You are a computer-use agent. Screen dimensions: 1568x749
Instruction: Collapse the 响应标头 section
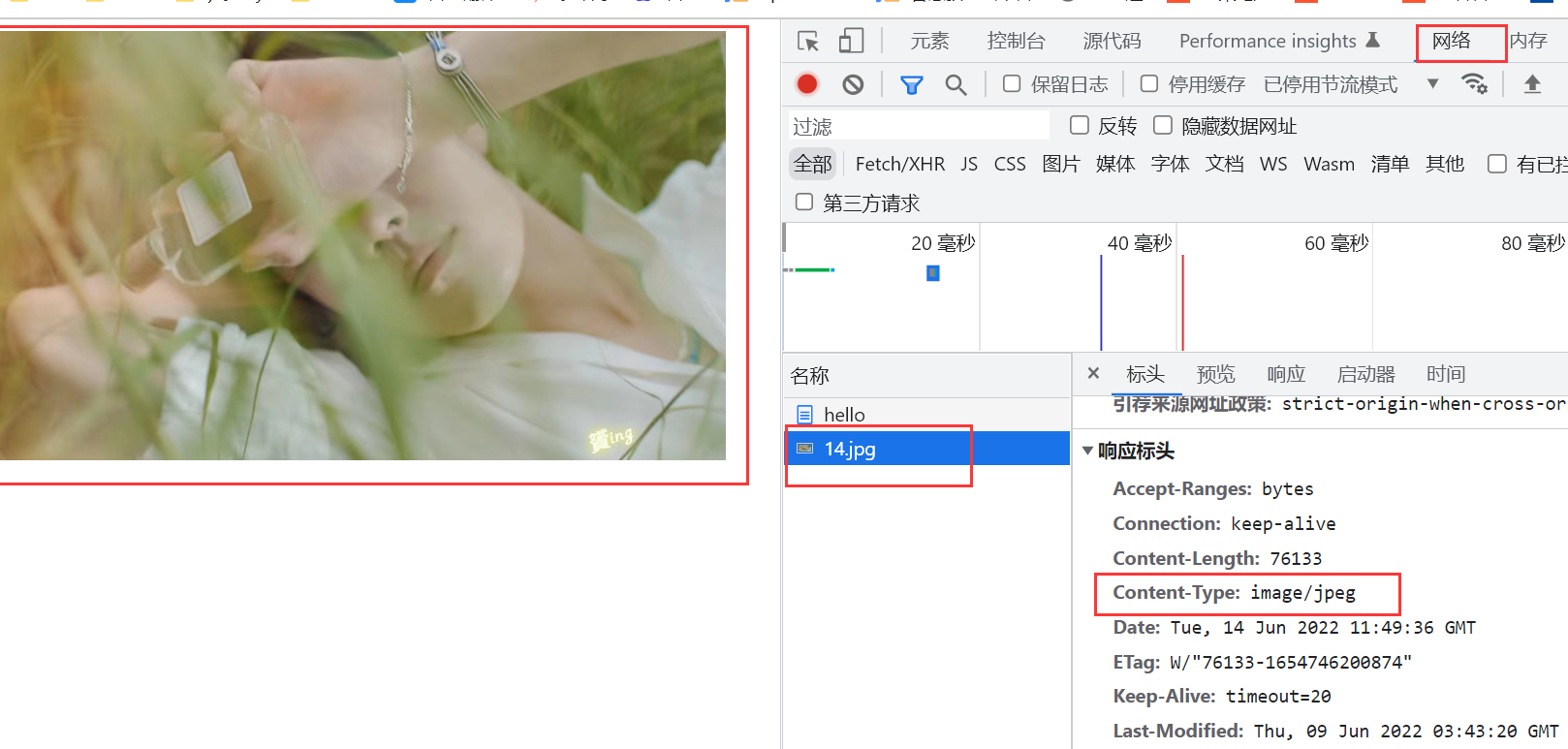pos(1088,451)
